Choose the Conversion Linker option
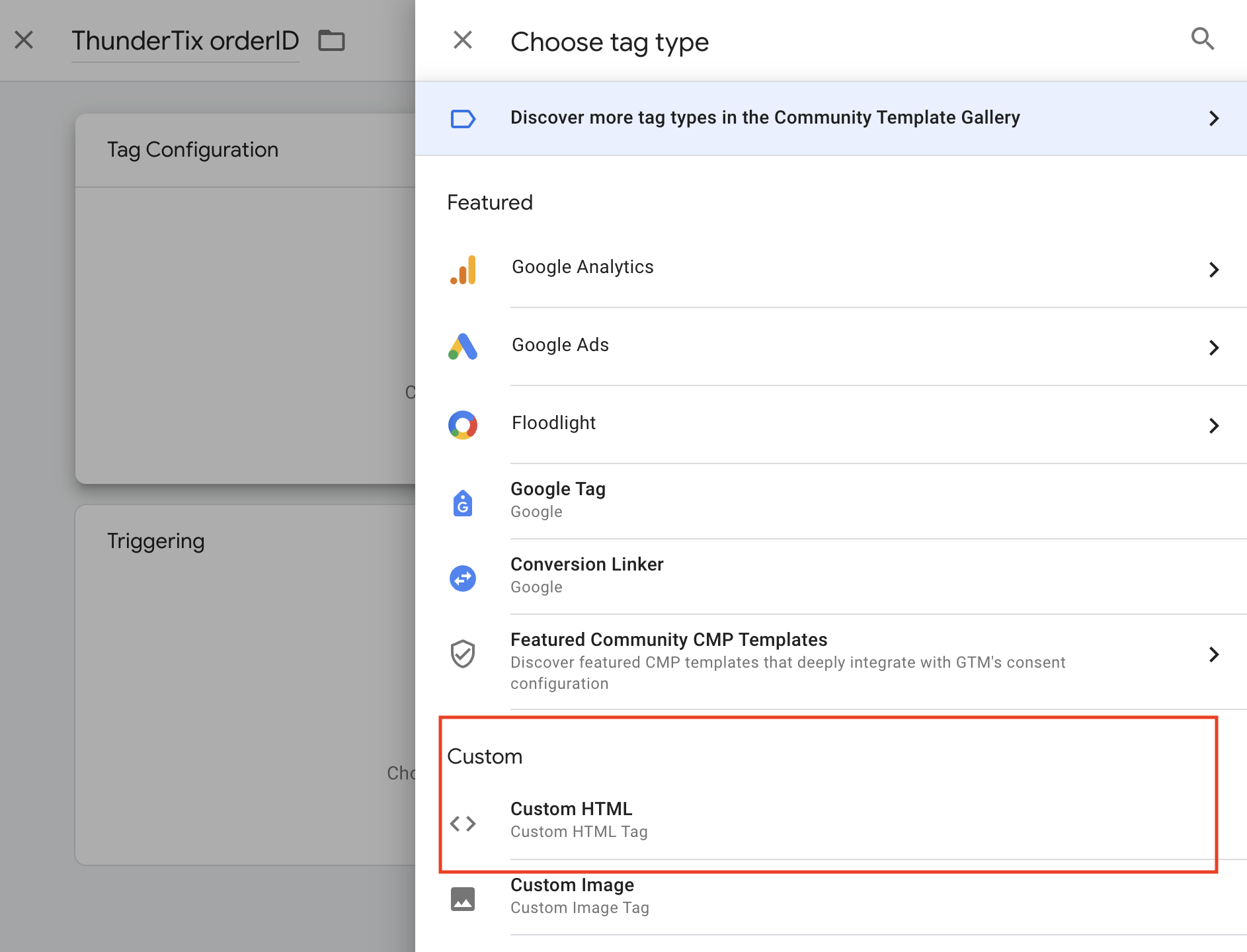This screenshot has height=952, width=1247. coord(831,576)
